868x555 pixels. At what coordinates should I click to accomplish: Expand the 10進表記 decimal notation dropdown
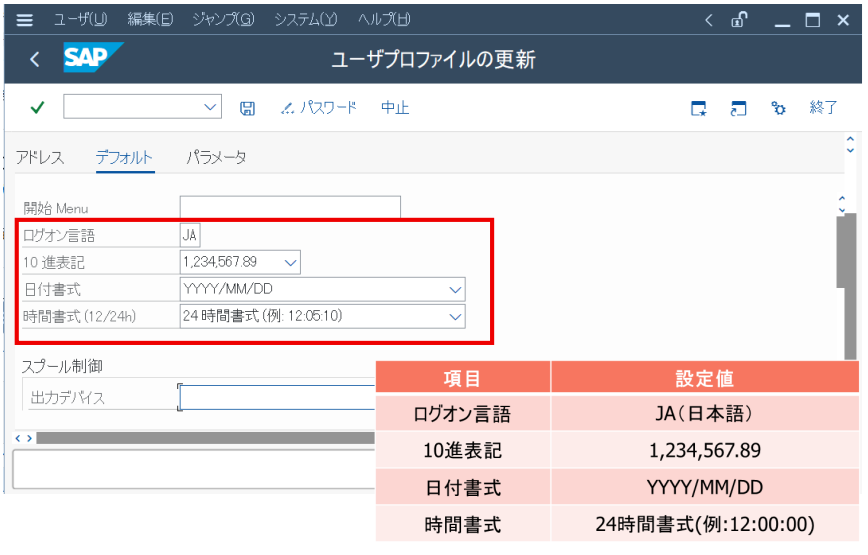coord(290,263)
